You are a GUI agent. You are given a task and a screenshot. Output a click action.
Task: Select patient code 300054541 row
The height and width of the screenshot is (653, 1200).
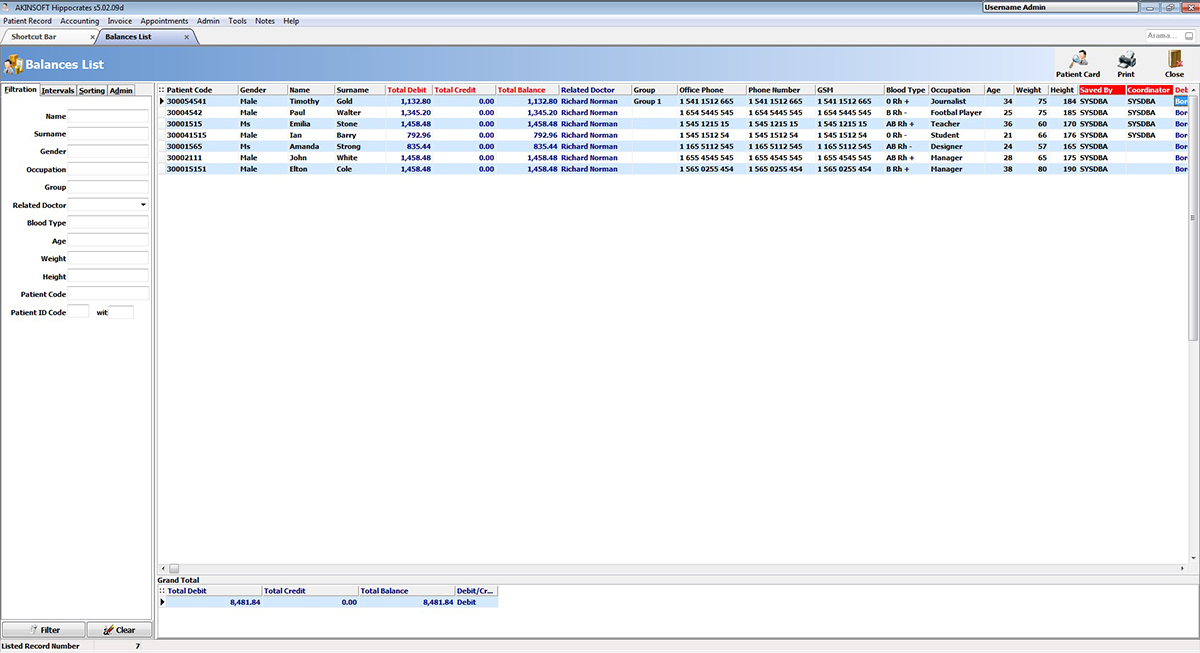click(673, 101)
